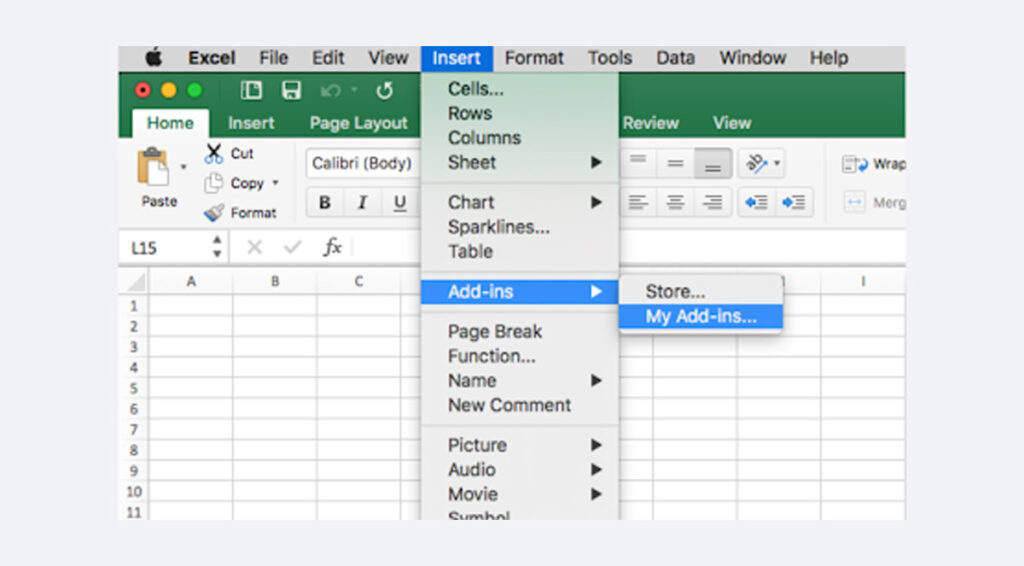Viewport: 1024px width, 566px height.
Task: Expand the Picture submenu
Action: point(520,445)
